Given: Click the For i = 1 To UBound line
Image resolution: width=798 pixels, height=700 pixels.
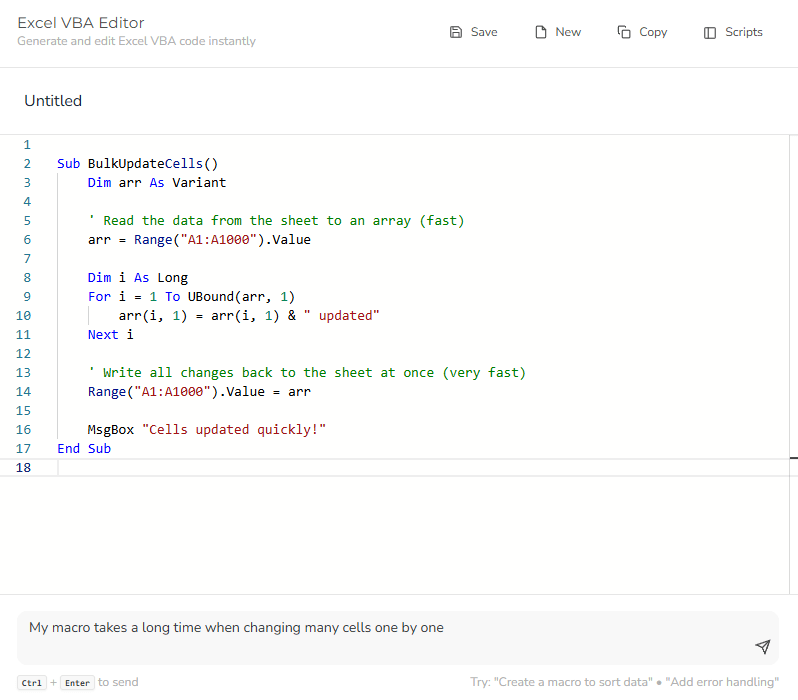Looking at the screenshot, I should (x=191, y=296).
